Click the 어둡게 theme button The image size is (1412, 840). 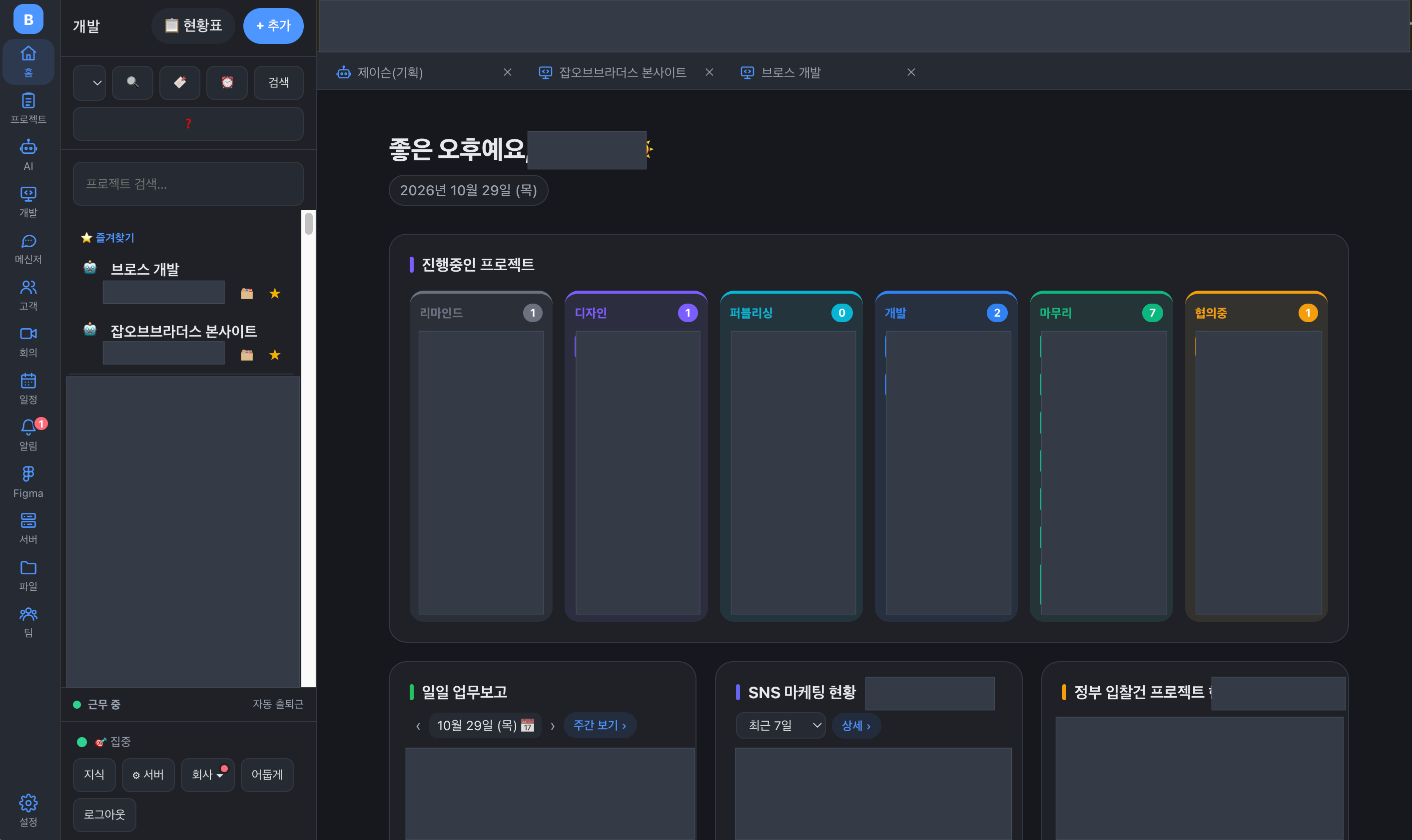coord(267,775)
